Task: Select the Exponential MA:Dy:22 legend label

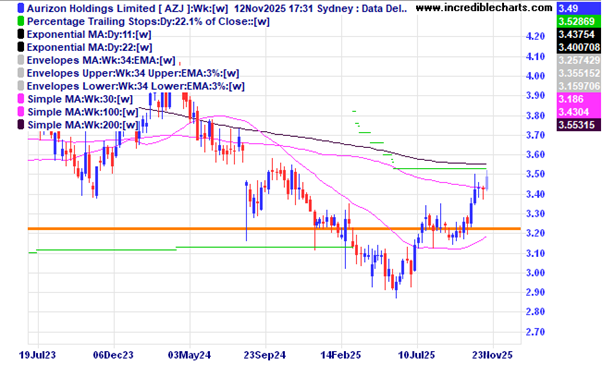Action: pyautogui.click(x=89, y=47)
